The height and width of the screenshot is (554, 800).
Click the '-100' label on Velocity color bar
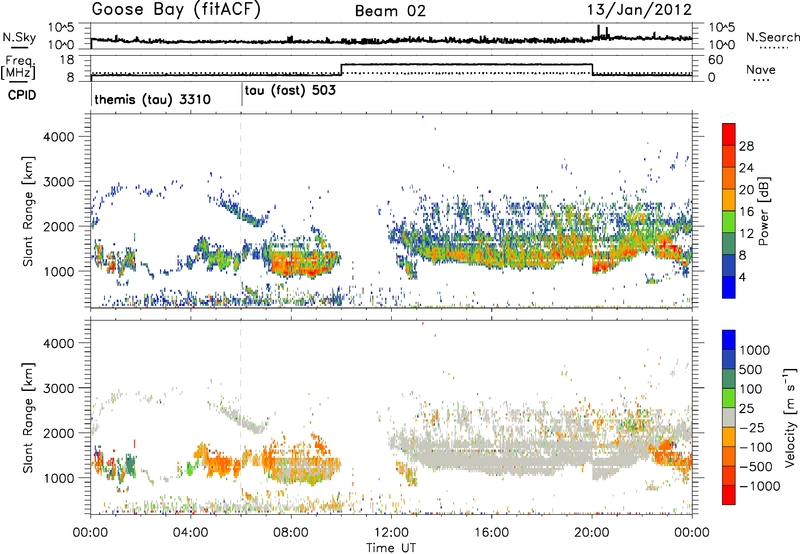pyautogui.click(x=756, y=447)
